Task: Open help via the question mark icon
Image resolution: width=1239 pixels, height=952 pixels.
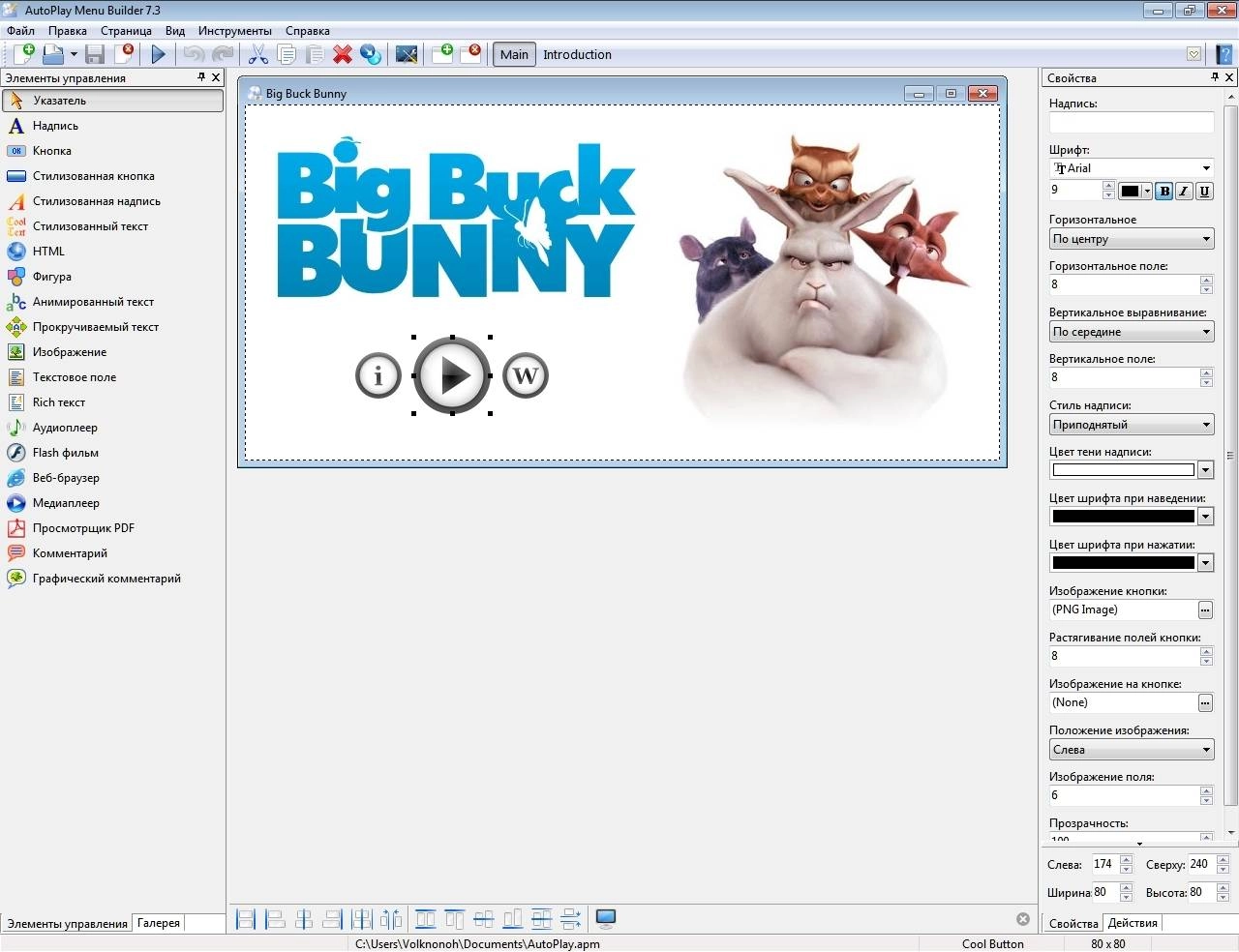Action: (1224, 54)
